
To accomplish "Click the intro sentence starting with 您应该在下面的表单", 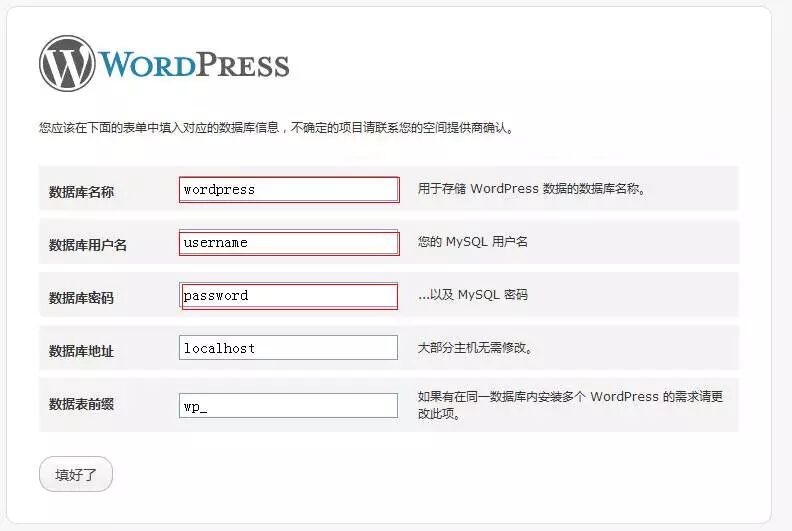I will tap(276, 128).
